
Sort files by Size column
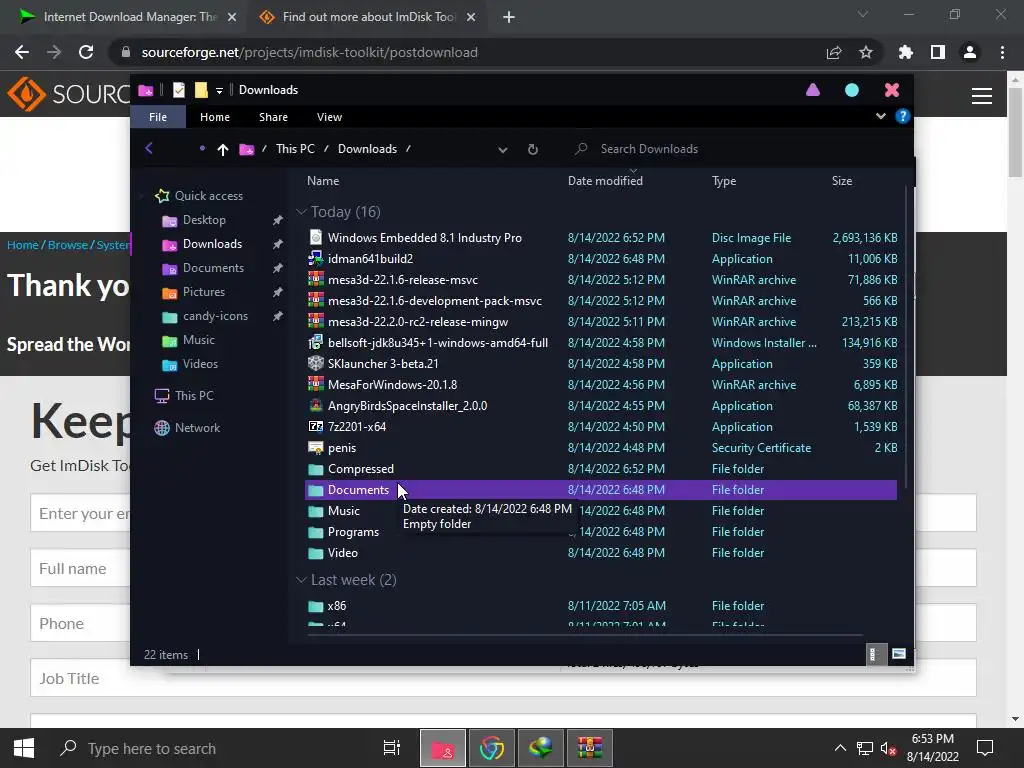point(842,181)
